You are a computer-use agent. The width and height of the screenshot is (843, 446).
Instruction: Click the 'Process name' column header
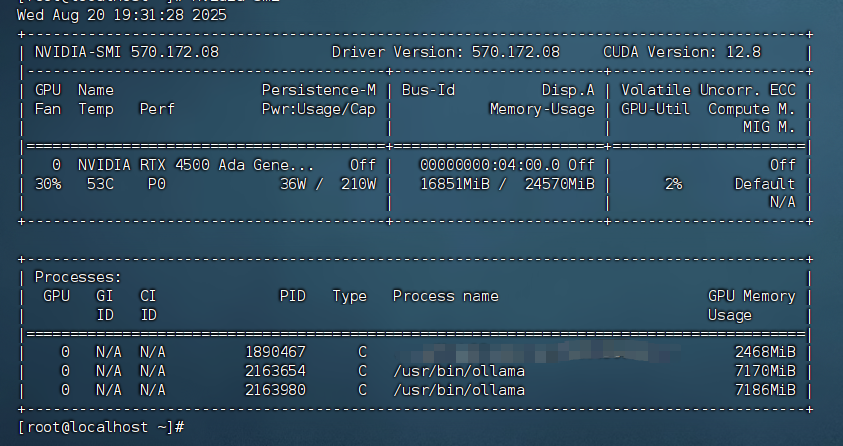click(446, 296)
